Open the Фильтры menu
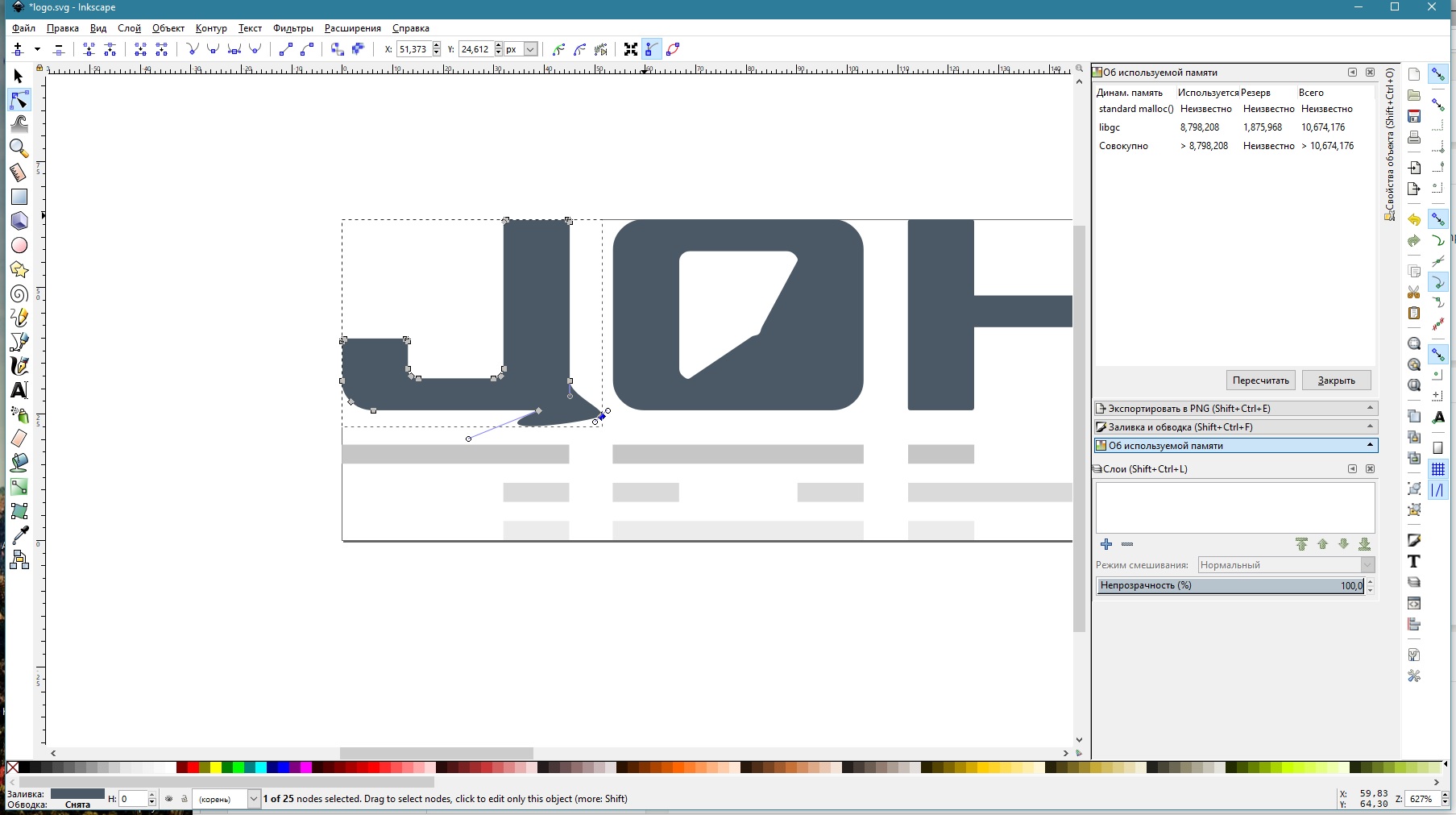Viewport: 1456px width, 815px height. [292, 28]
